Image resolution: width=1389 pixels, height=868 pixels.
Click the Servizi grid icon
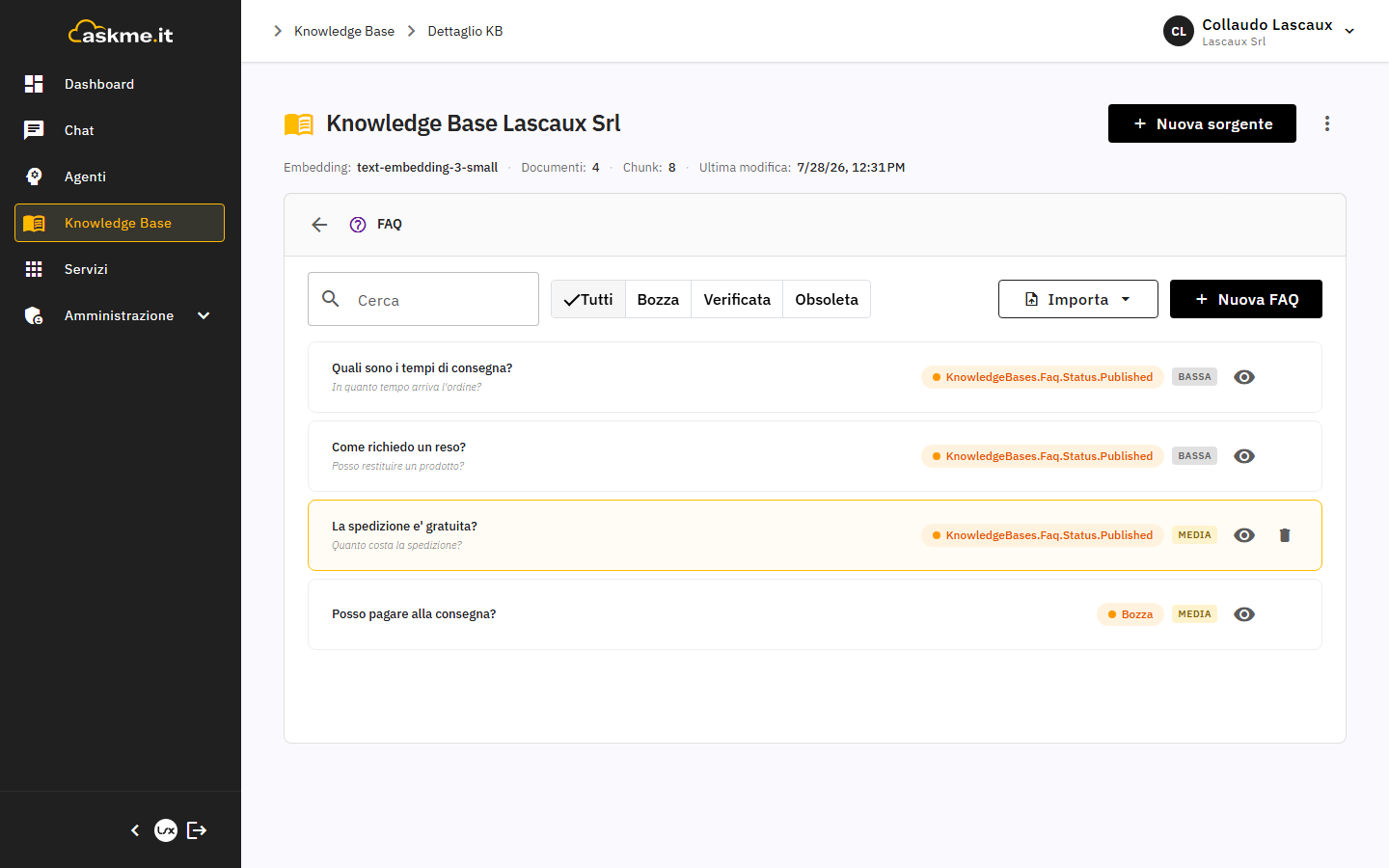pos(34,269)
